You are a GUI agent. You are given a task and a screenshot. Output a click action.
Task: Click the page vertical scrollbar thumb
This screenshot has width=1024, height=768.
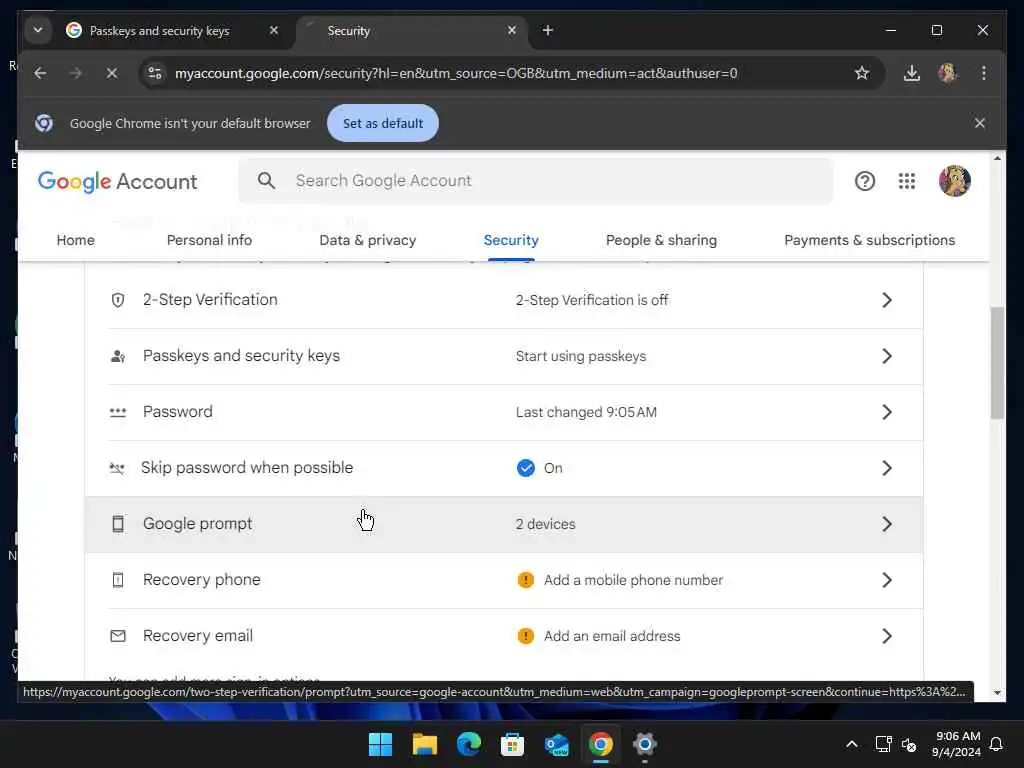[x=997, y=362]
